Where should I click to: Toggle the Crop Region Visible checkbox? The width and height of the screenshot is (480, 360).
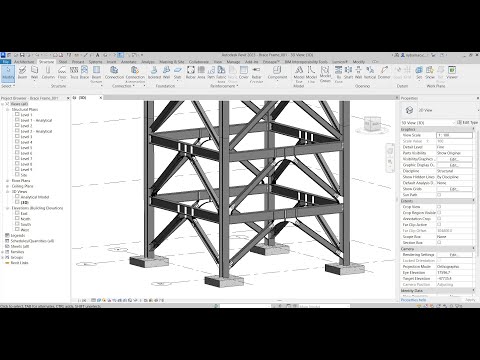click(x=439, y=213)
